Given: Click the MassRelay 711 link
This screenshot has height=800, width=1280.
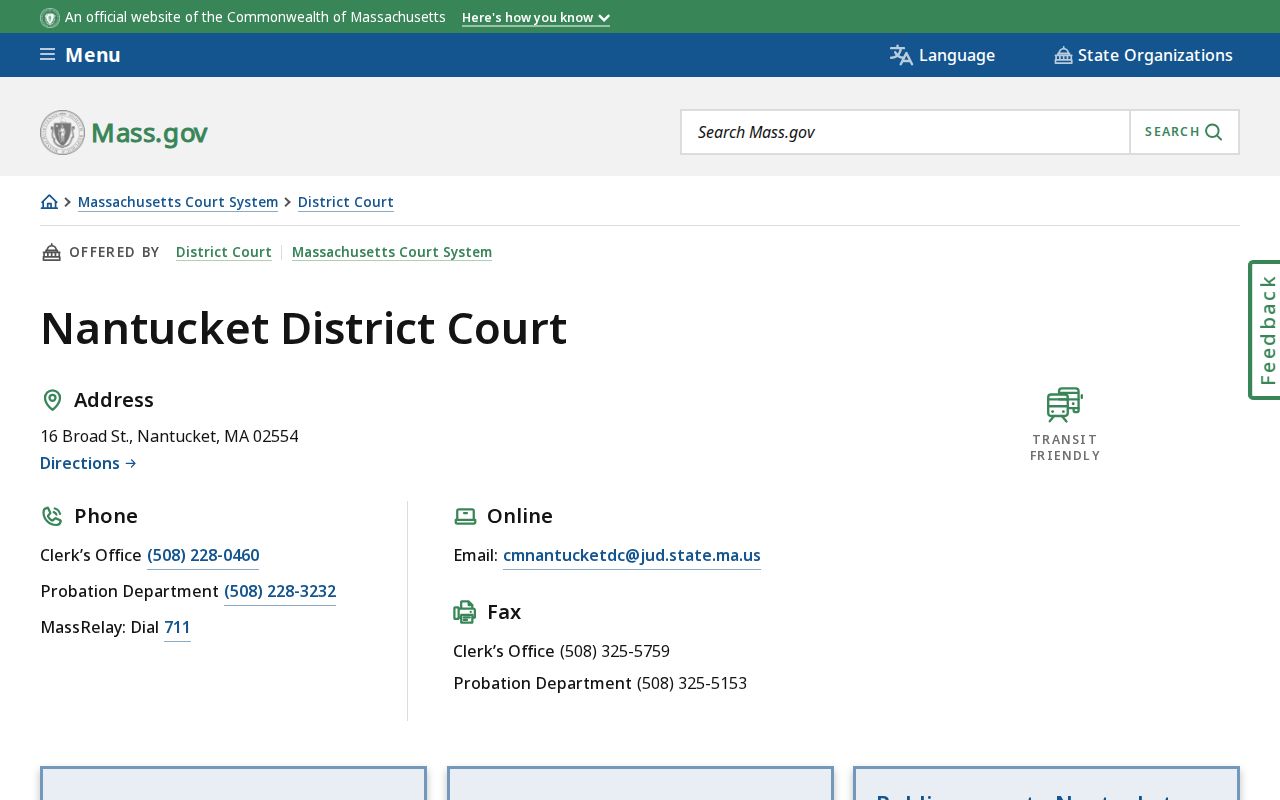Looking at the screenshot, I should point(177,627).
